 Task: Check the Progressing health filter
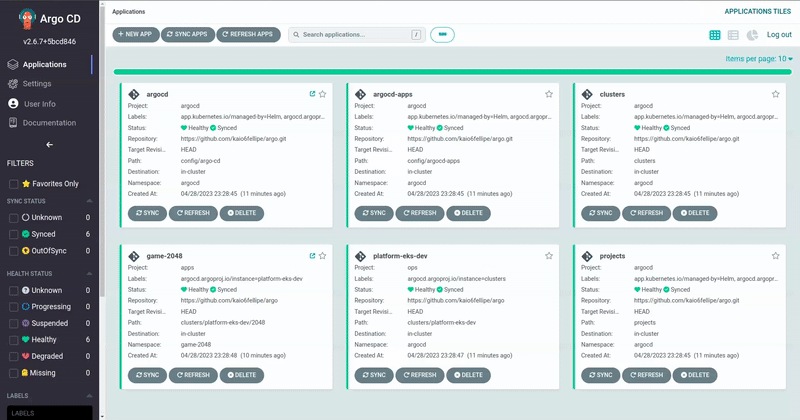click(14, 307)
